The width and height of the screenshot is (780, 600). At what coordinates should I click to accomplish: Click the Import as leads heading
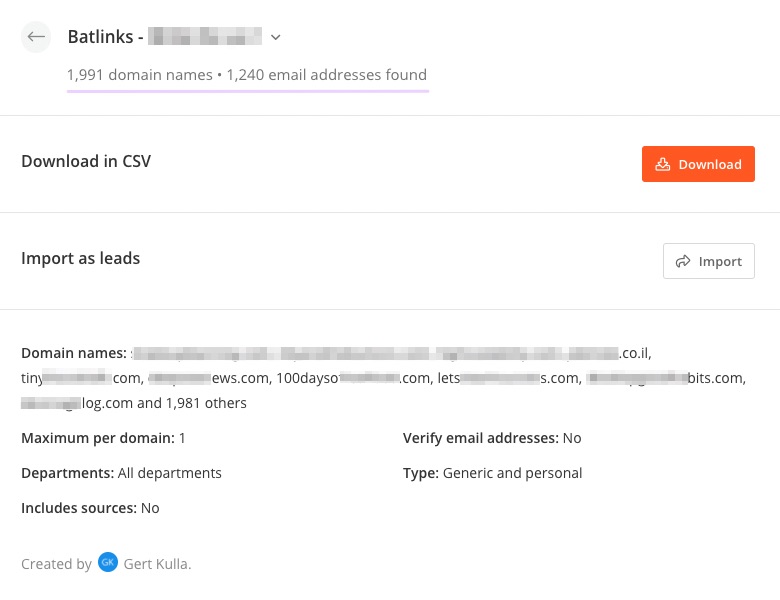click(x=81, y=258)
